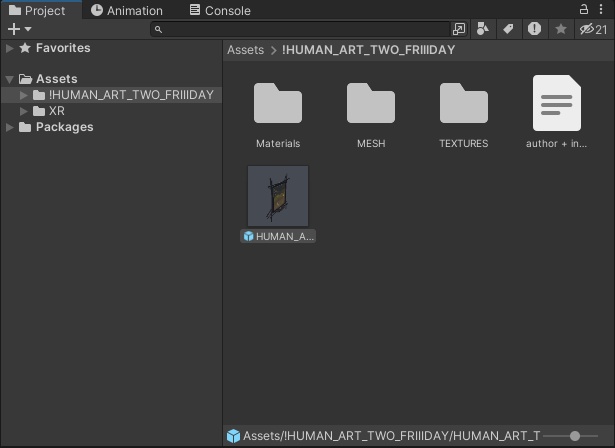Select the author + in... text file
This screenshot has width=615, height=448.
[557, 103]
